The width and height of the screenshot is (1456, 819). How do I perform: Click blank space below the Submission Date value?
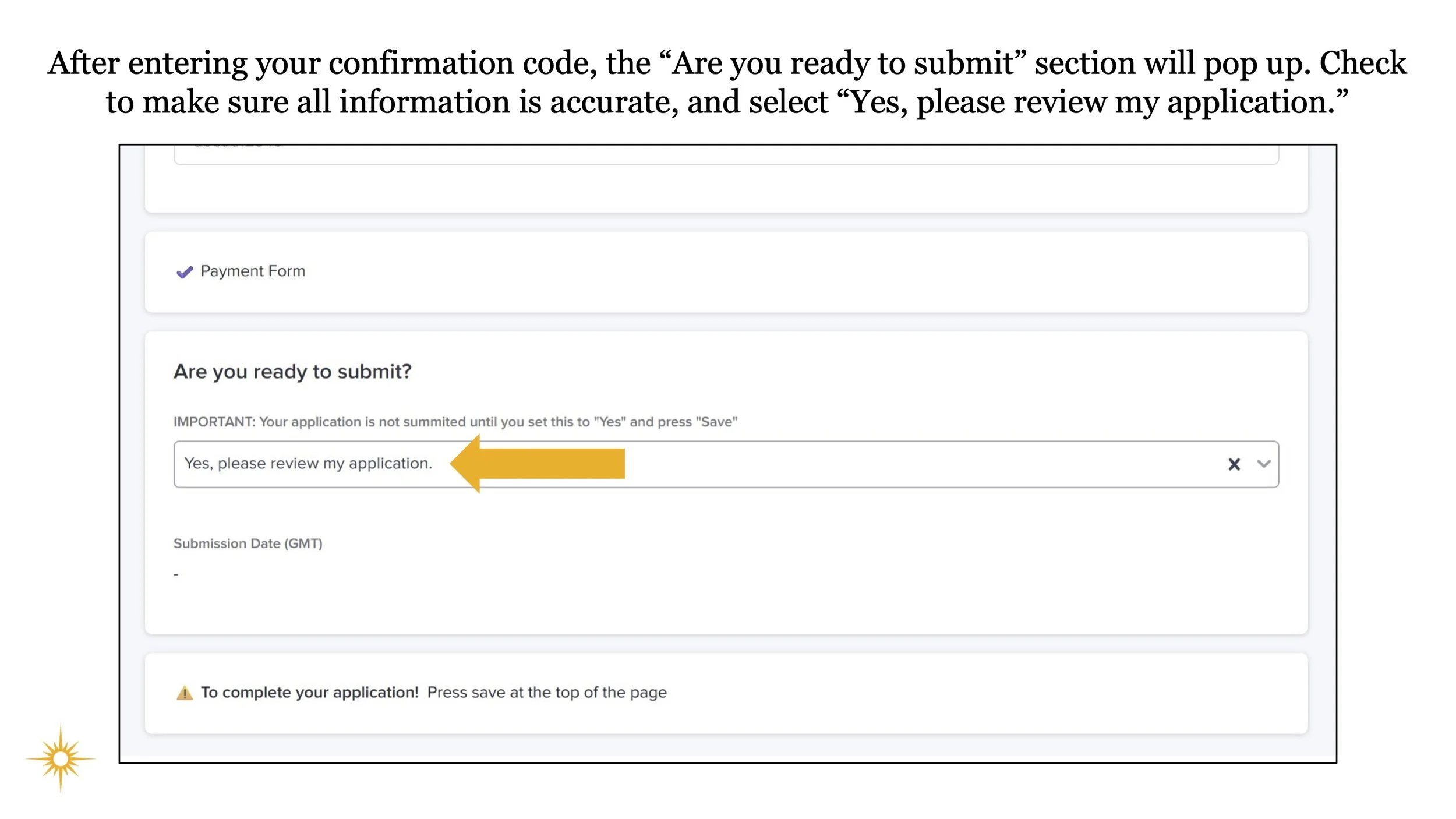click(x=699, y=606)
